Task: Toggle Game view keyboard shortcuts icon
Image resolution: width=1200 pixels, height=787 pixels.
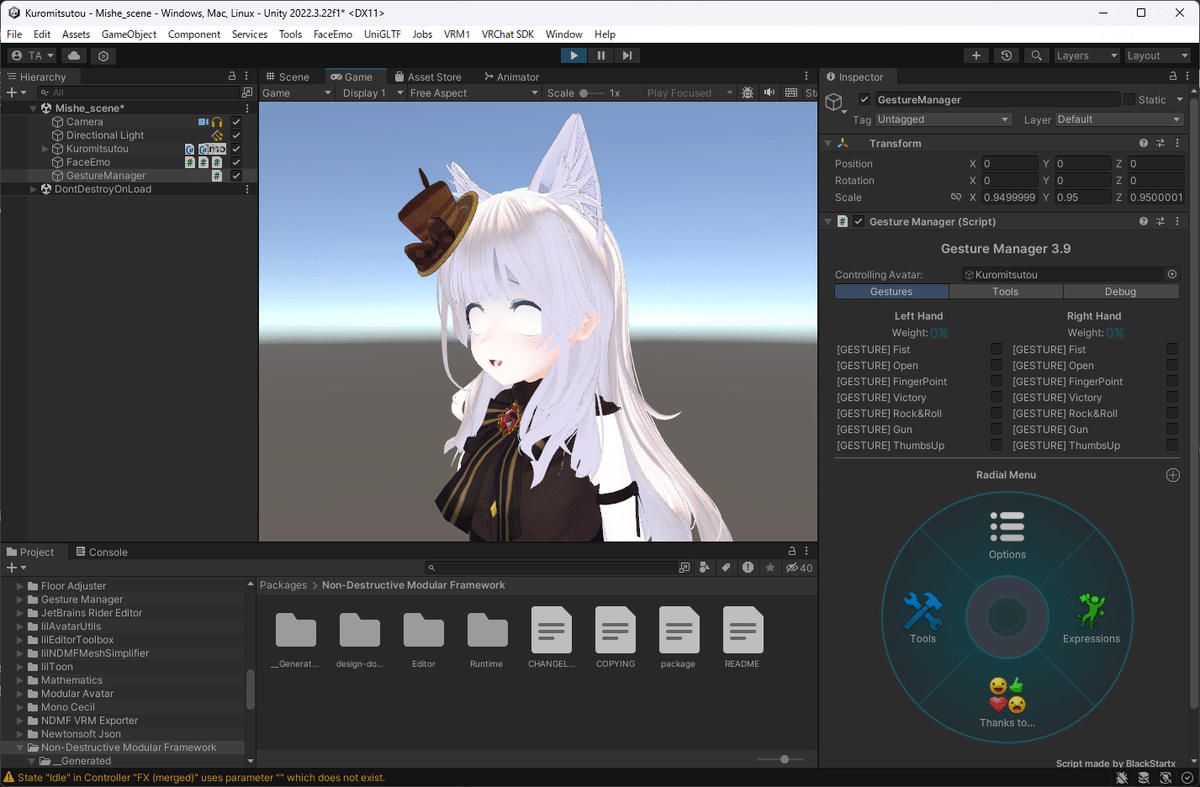Action: (791, 93)
